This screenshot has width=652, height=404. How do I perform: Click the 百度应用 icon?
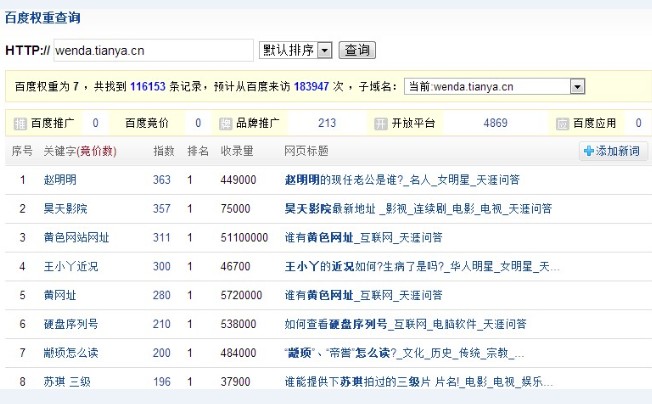pyautogui.click(x=562, y=123)
